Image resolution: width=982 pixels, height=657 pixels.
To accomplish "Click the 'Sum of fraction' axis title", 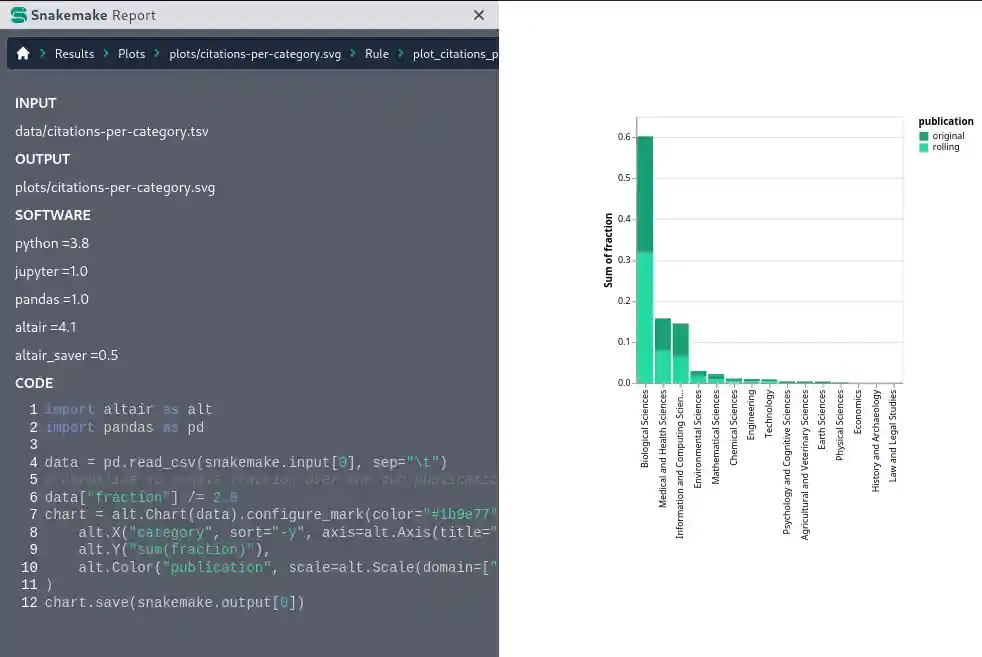I will pos(608,257).
